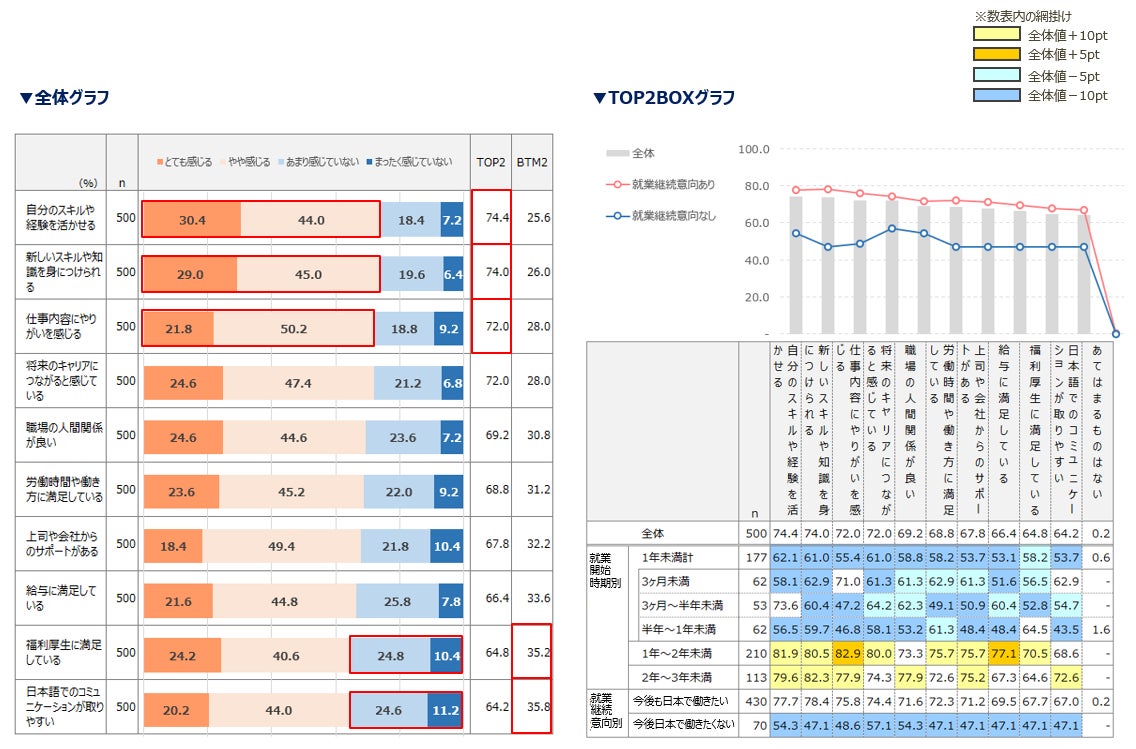
Task: Click the とても感じる legend entry
Action: [x=185, y=162]
